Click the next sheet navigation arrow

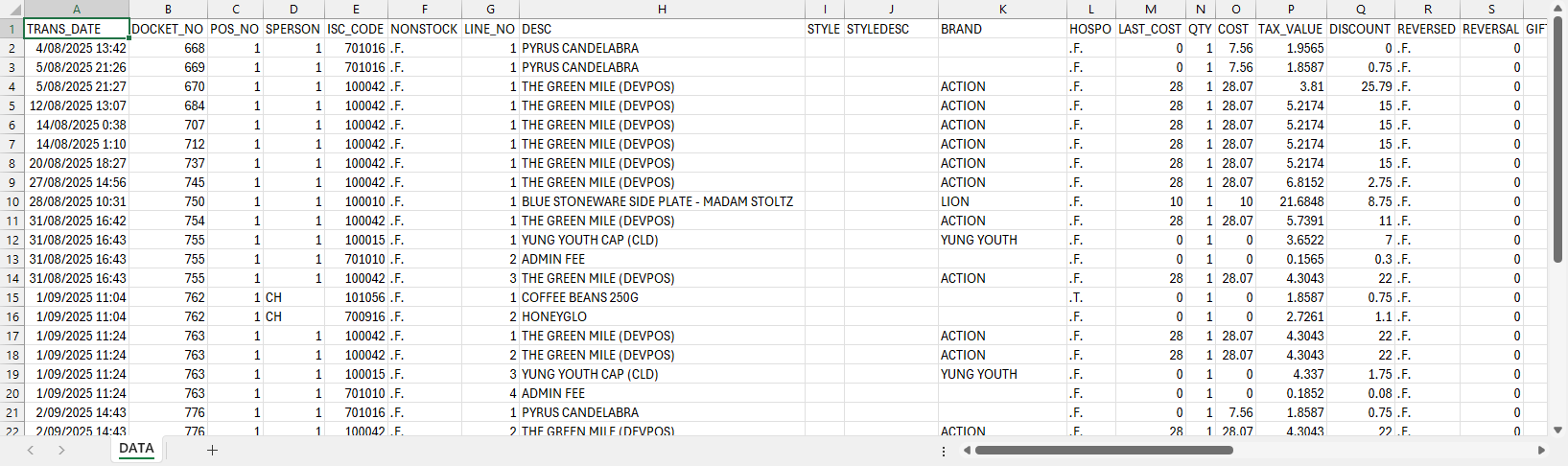[x=61, y=450]
